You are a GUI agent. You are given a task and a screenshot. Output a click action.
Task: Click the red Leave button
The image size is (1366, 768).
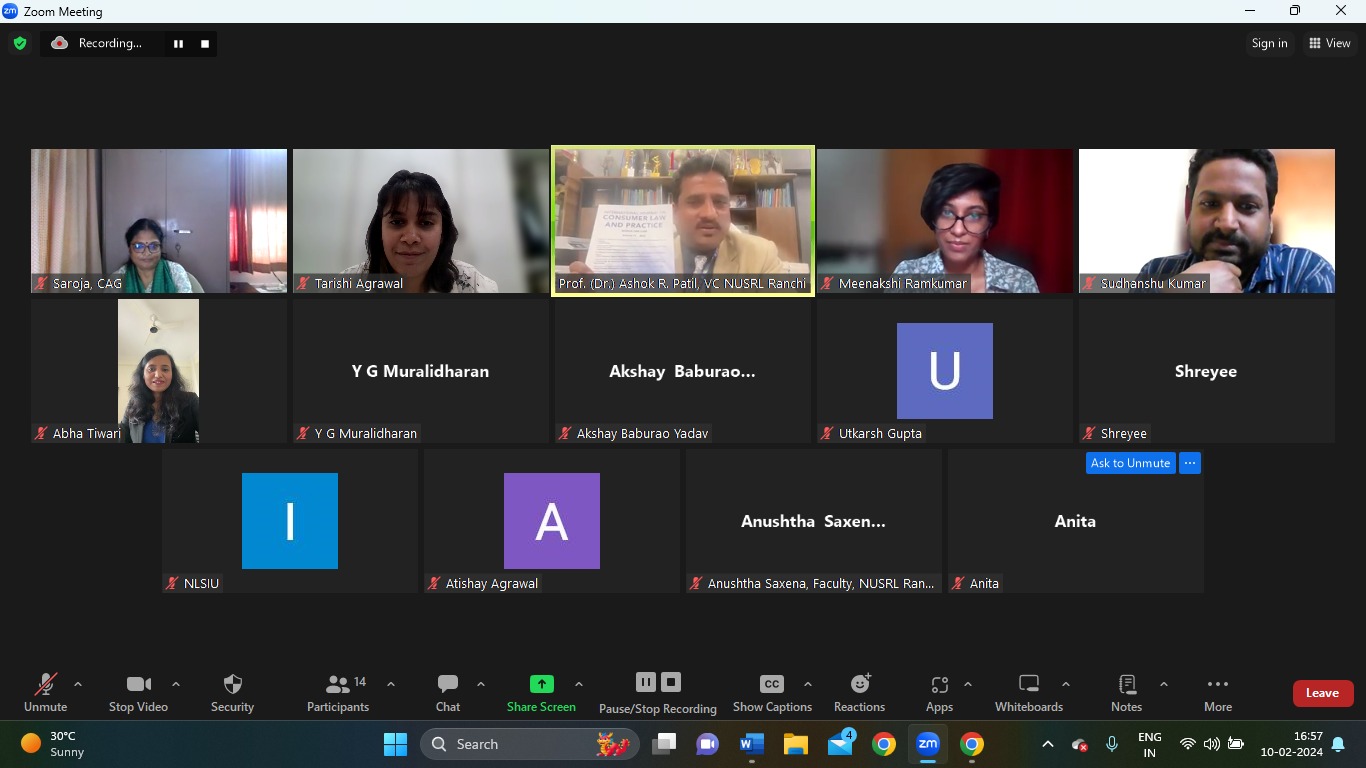click(x=1322, y=693)
